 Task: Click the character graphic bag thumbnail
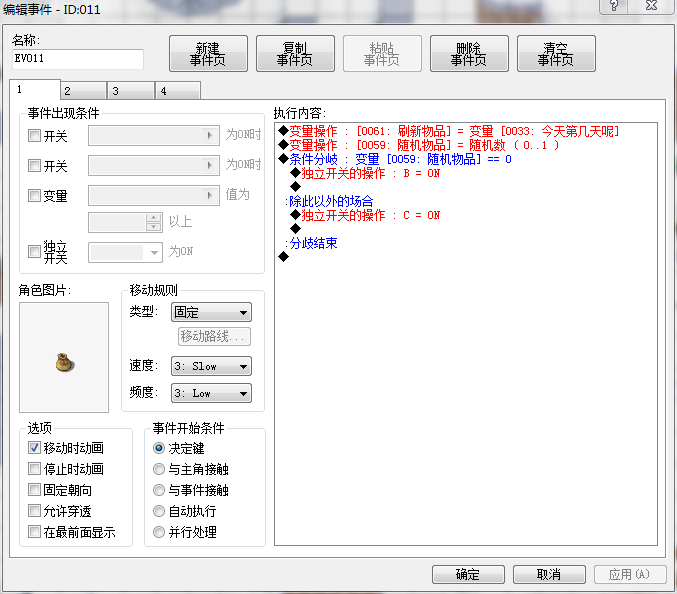click(64, 357)
